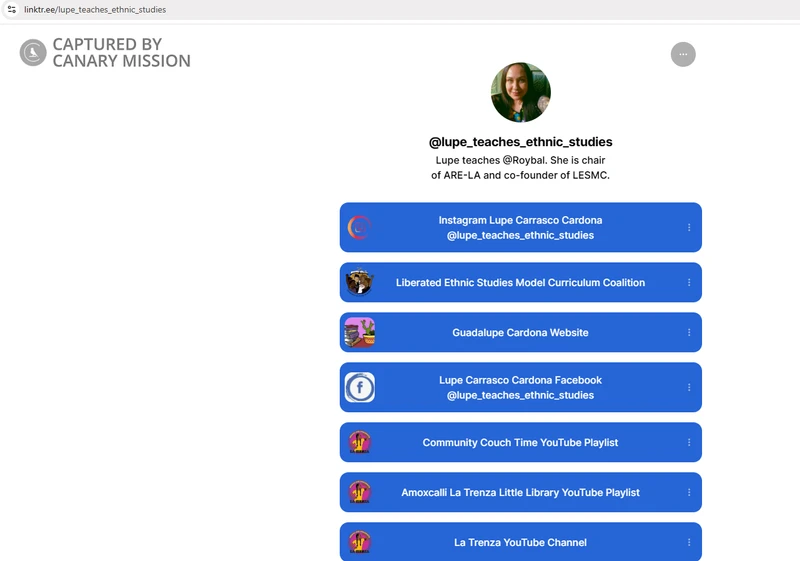Open the Instagram Lupe Carrasco Cardona link
800x561 pixels.
[520, 227]
